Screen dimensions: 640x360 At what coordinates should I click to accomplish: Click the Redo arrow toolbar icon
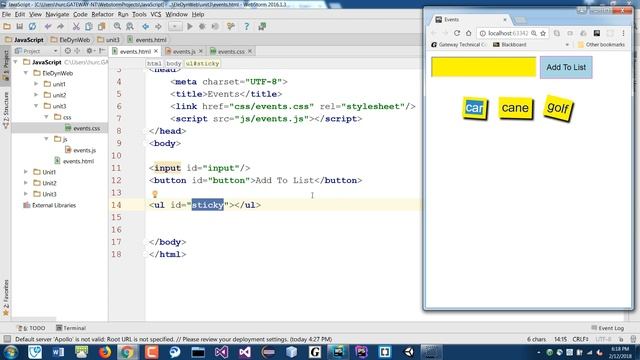pos(60,27)
